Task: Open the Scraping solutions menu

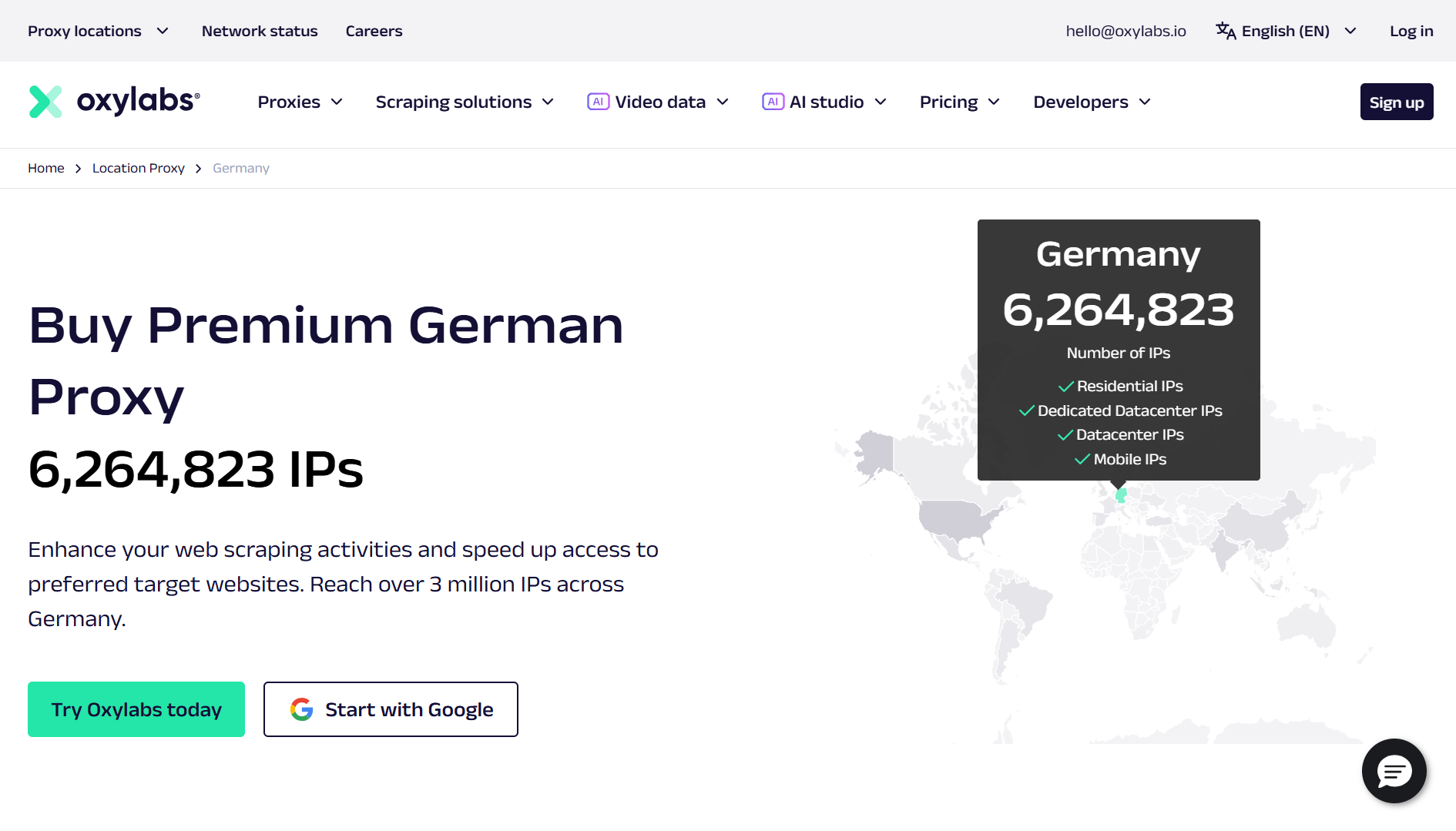Action: tap(465, 102)
